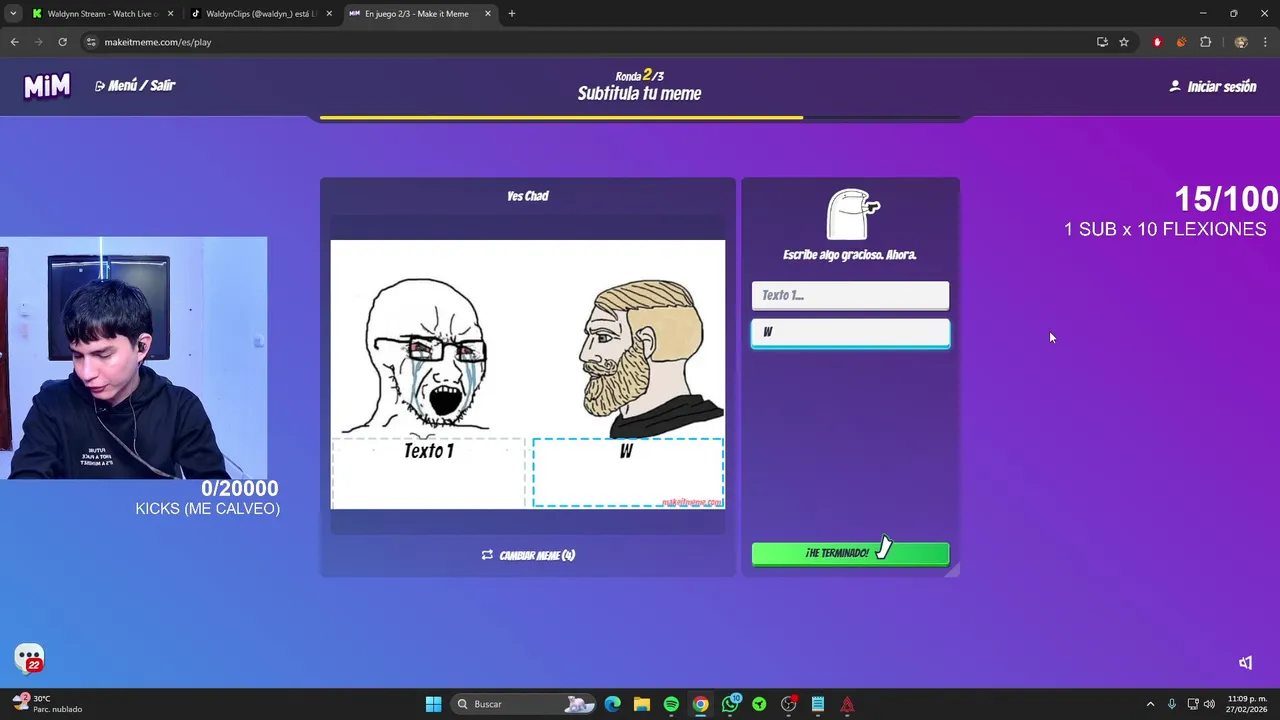Switch to WaldynClips TikTok tab
The height and width of the screenshot is (720, 1280).
point(260,14)
